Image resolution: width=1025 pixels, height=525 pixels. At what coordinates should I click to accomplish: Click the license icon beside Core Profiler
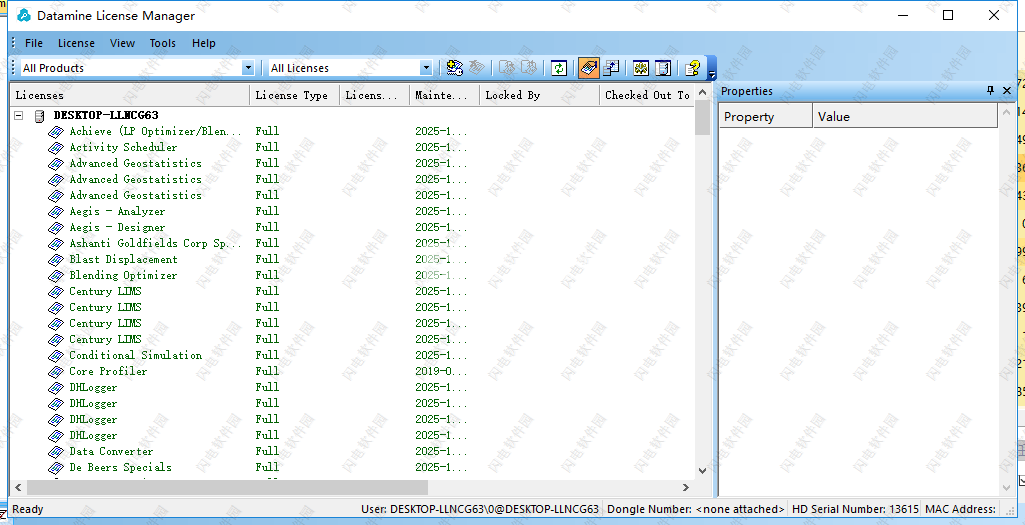tap(56, 372)
